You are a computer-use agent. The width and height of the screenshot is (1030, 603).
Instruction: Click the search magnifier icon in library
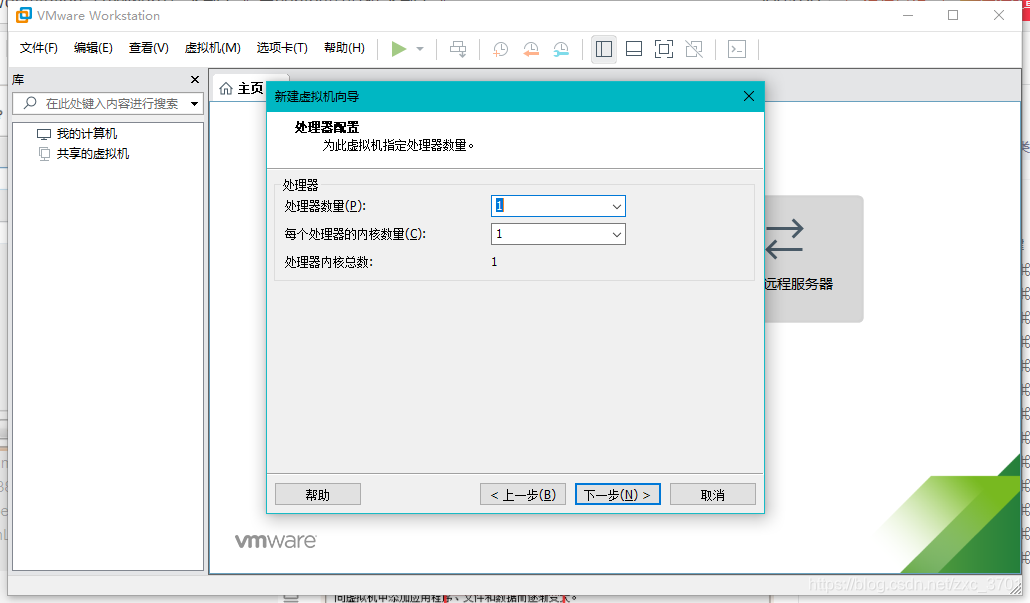30,103
